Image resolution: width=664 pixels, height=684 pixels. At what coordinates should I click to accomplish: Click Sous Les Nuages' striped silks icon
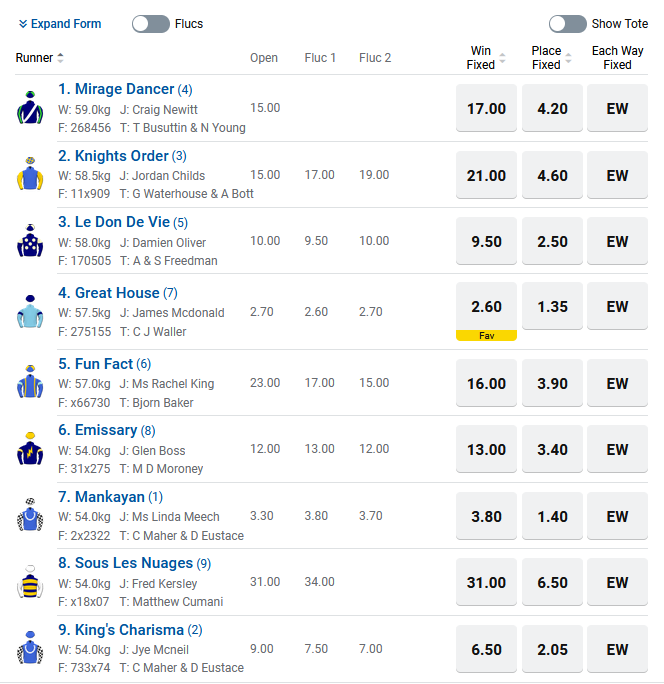click(x=30, y=582)
